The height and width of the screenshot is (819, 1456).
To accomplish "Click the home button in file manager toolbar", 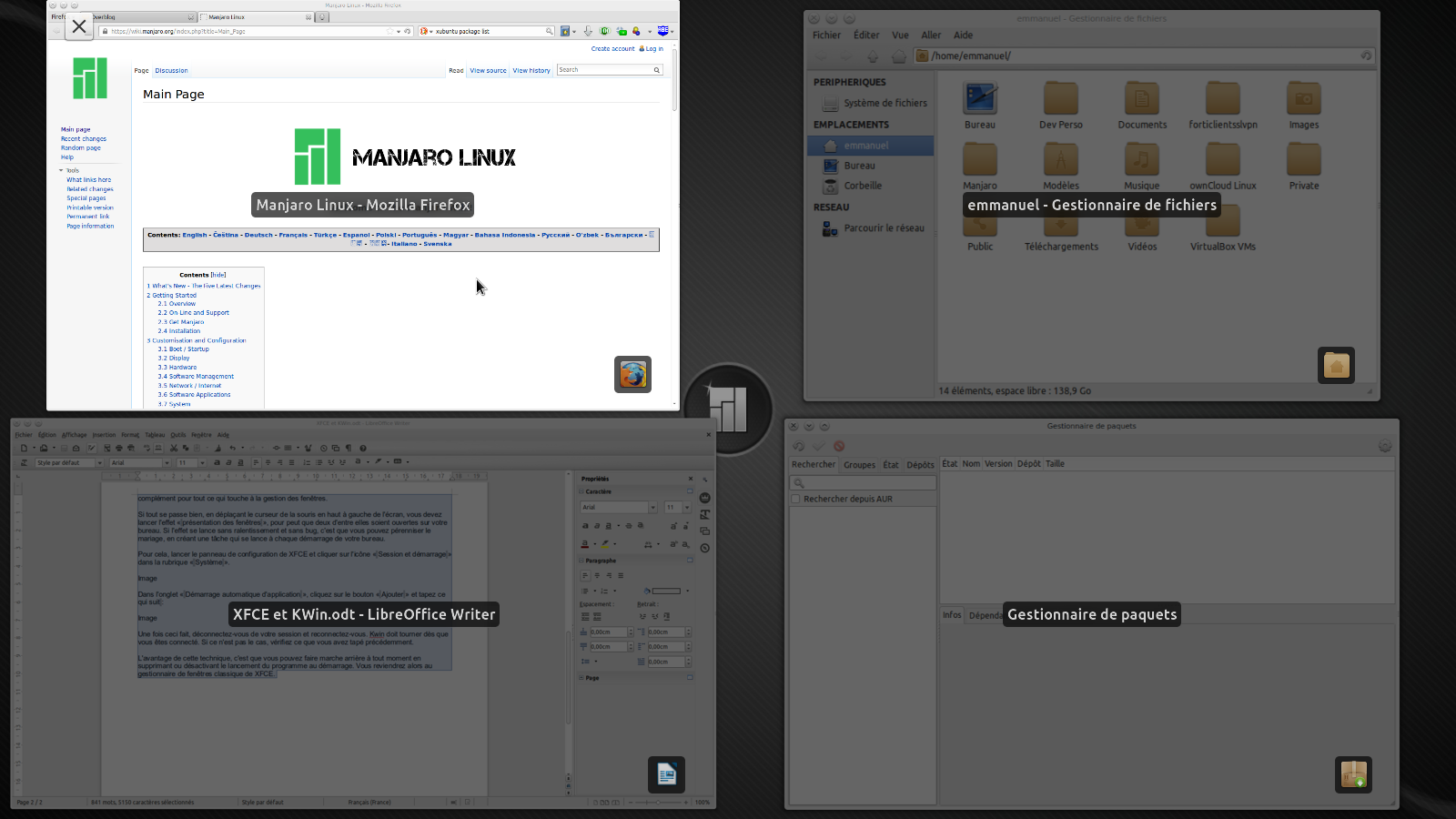I will pyautogui.click(x=899, y=56).
